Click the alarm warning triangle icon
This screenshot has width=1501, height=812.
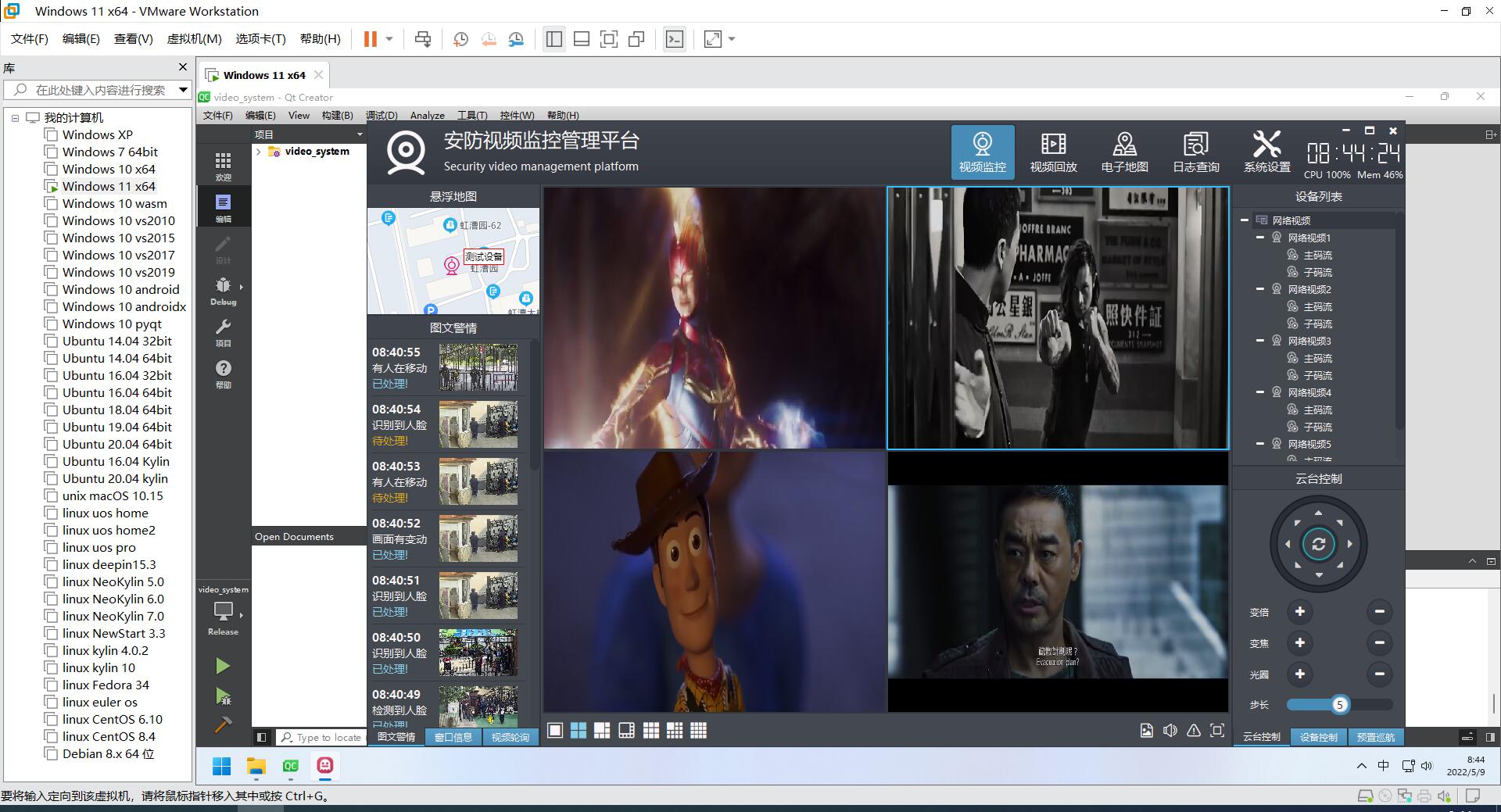(x=1194, y=731)
